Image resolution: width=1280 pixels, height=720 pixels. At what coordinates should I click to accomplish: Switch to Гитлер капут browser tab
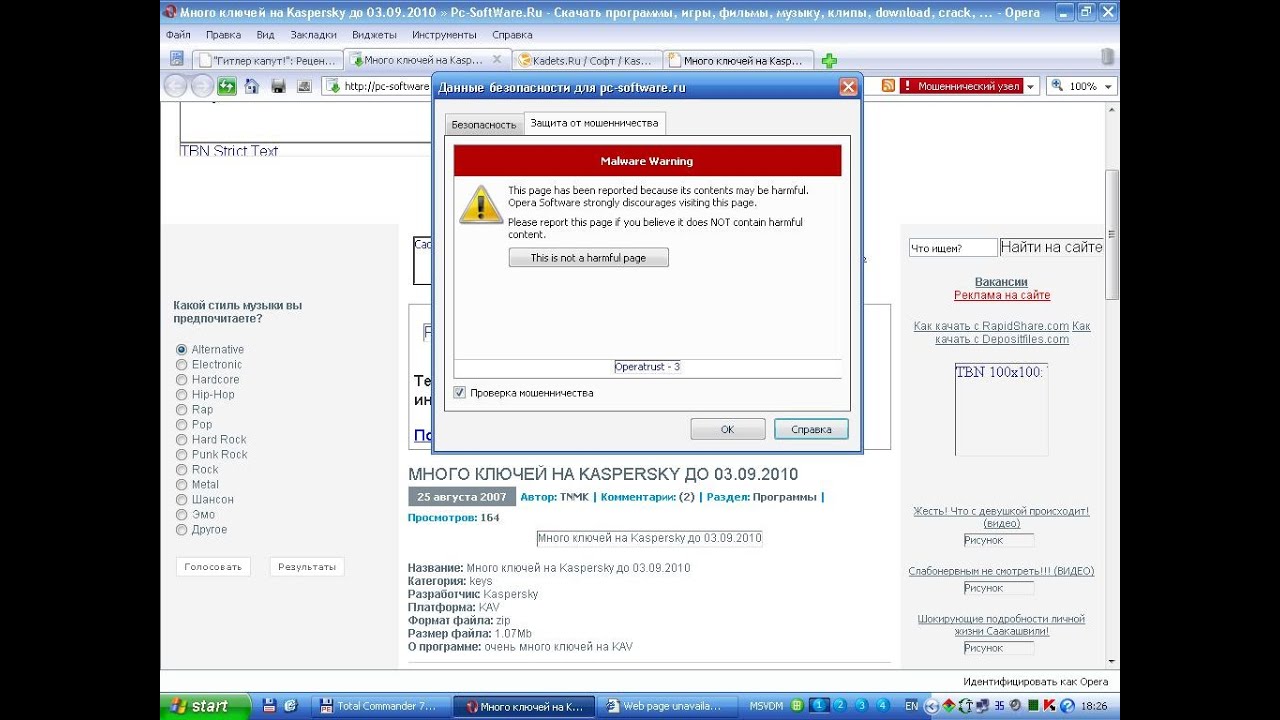266,61
